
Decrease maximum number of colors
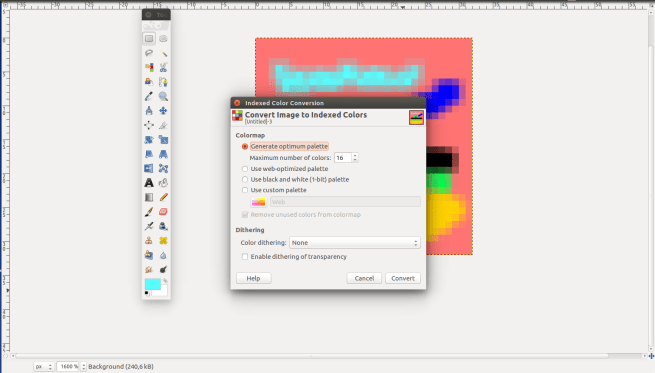(x=355, y=160)
